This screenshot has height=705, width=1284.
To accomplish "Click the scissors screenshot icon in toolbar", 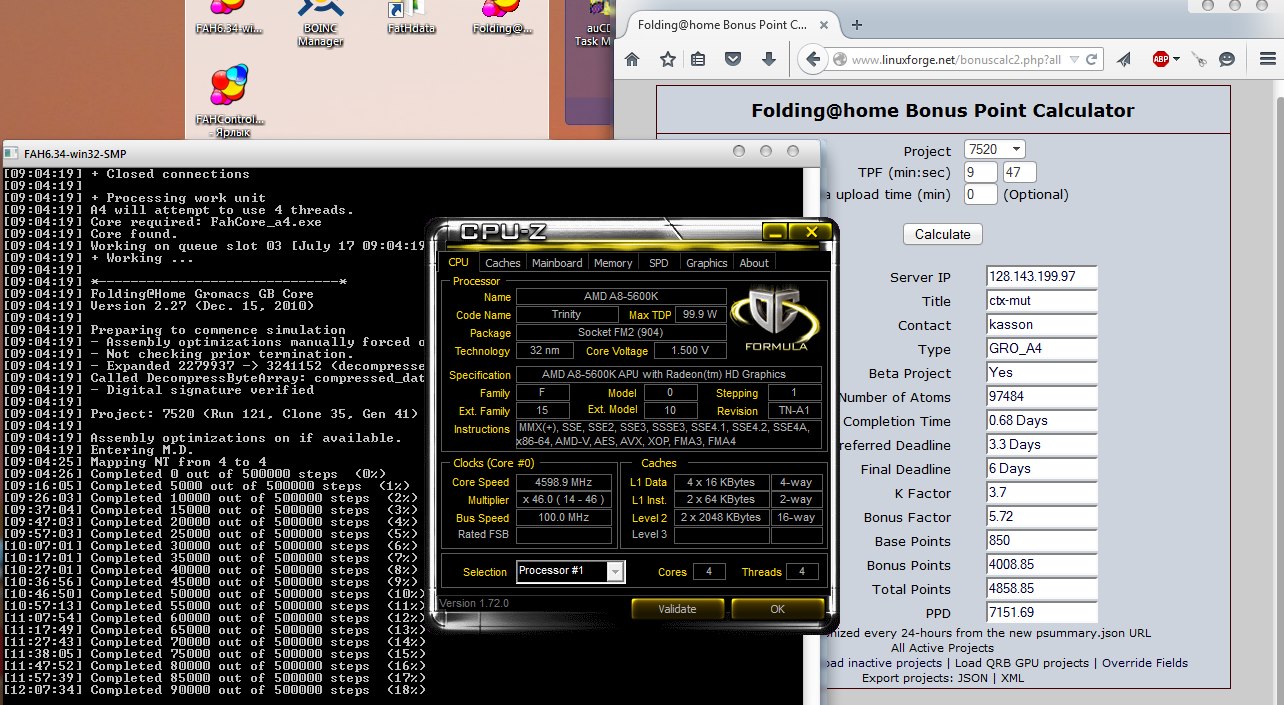I will pos(1199,60).
